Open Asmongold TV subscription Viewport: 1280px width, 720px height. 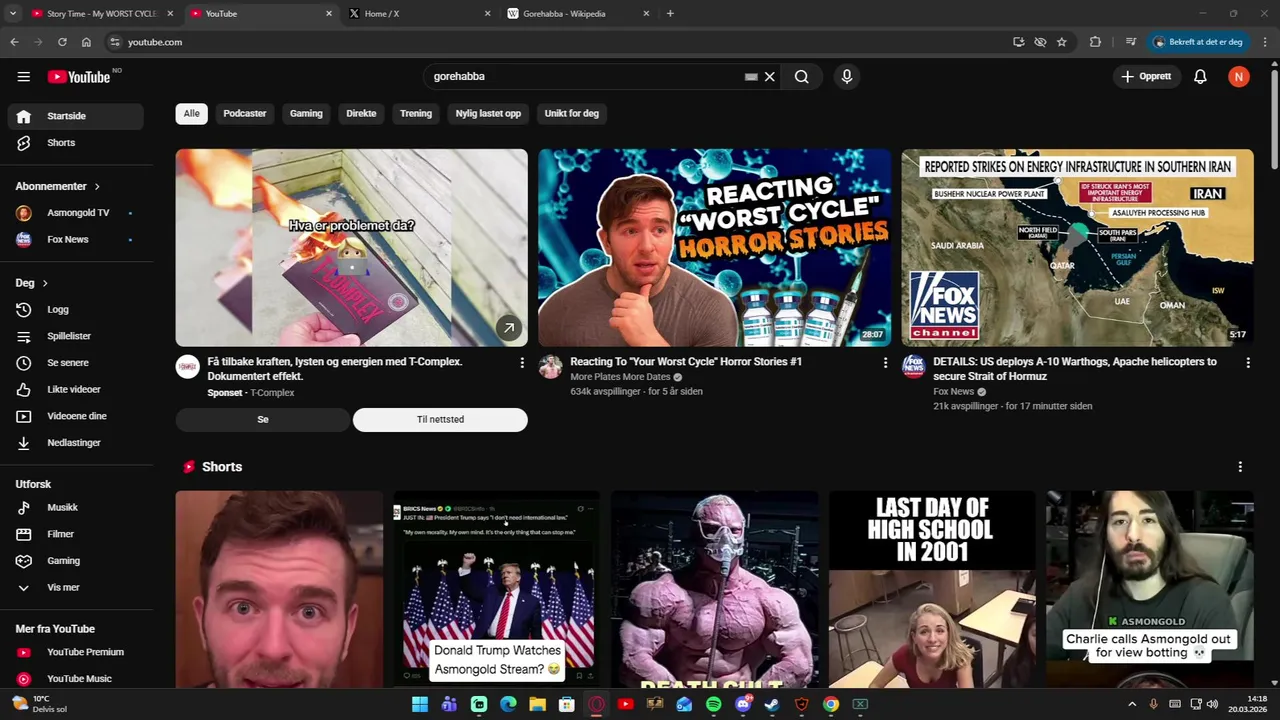pos(76,213)
